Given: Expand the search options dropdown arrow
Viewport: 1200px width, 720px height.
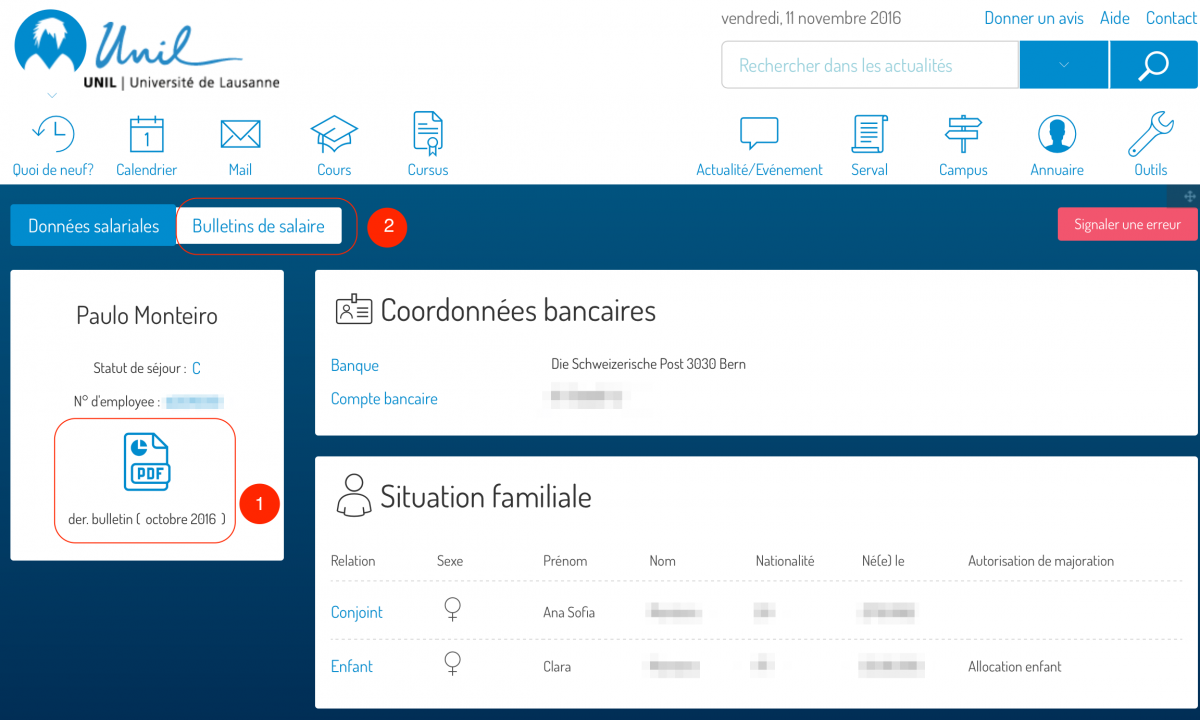Looking at the screenshot, I should tap(1064, 65).
